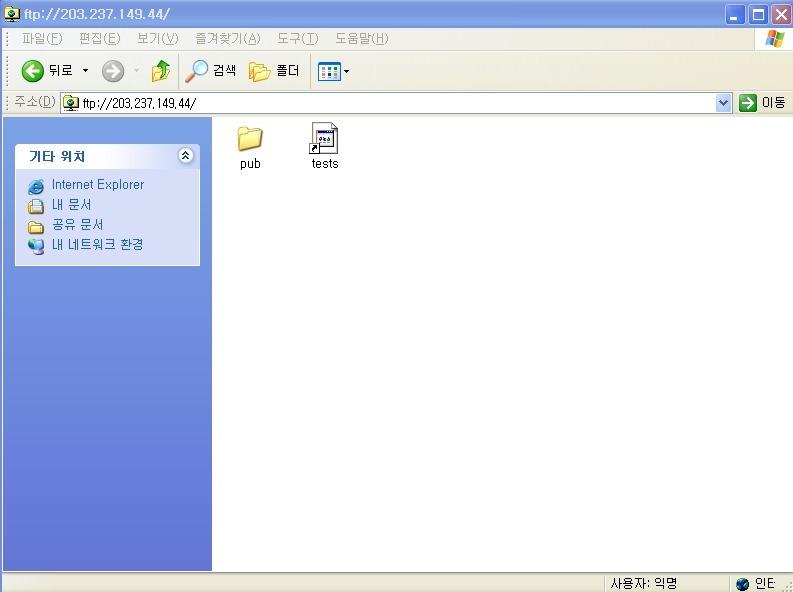Screen dimensions: 793x592
Task: Click the internet zone globe icon
Action: pyautogui.click(x=742, y=584)
